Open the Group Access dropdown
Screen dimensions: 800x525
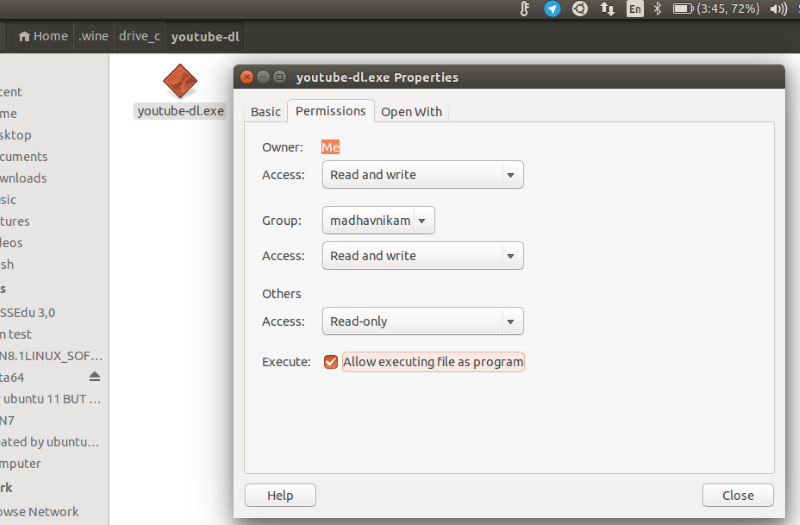tap(422, 256)
